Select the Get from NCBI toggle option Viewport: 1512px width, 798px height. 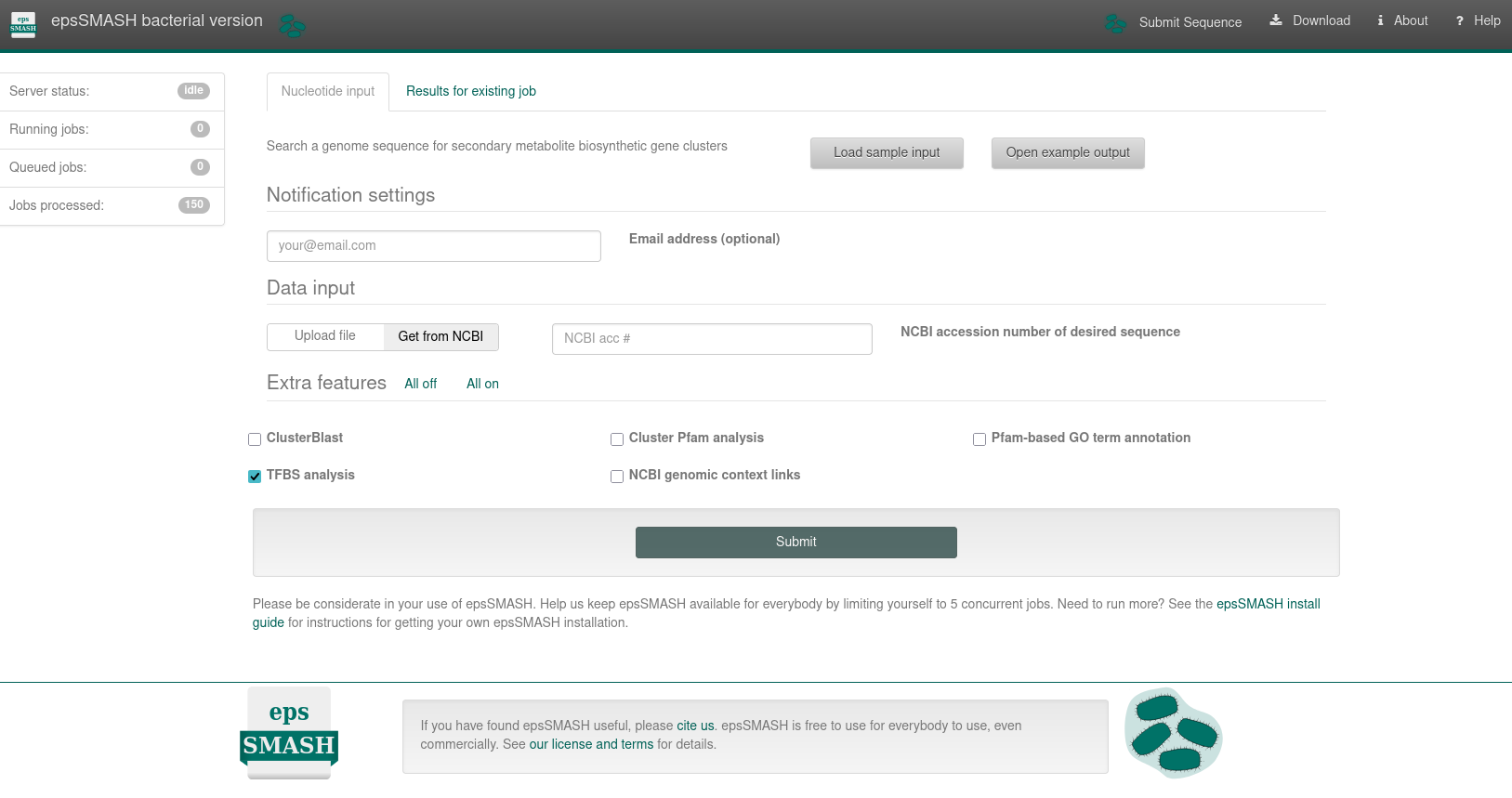coord(440,336)
